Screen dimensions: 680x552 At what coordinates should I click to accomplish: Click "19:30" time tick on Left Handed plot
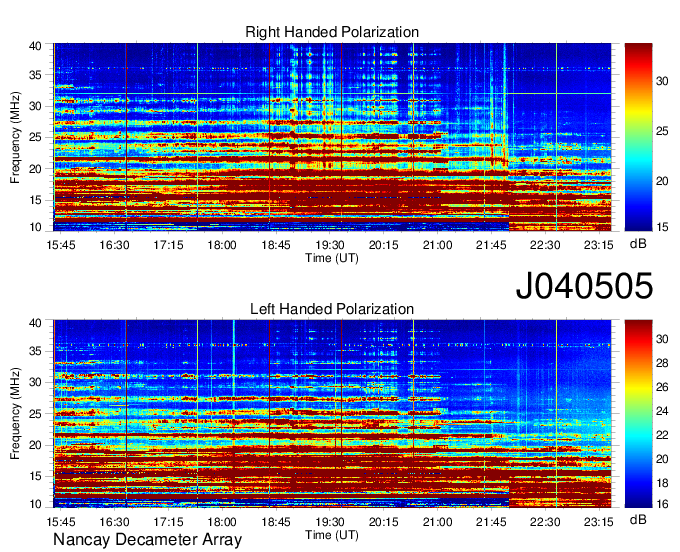330,522
